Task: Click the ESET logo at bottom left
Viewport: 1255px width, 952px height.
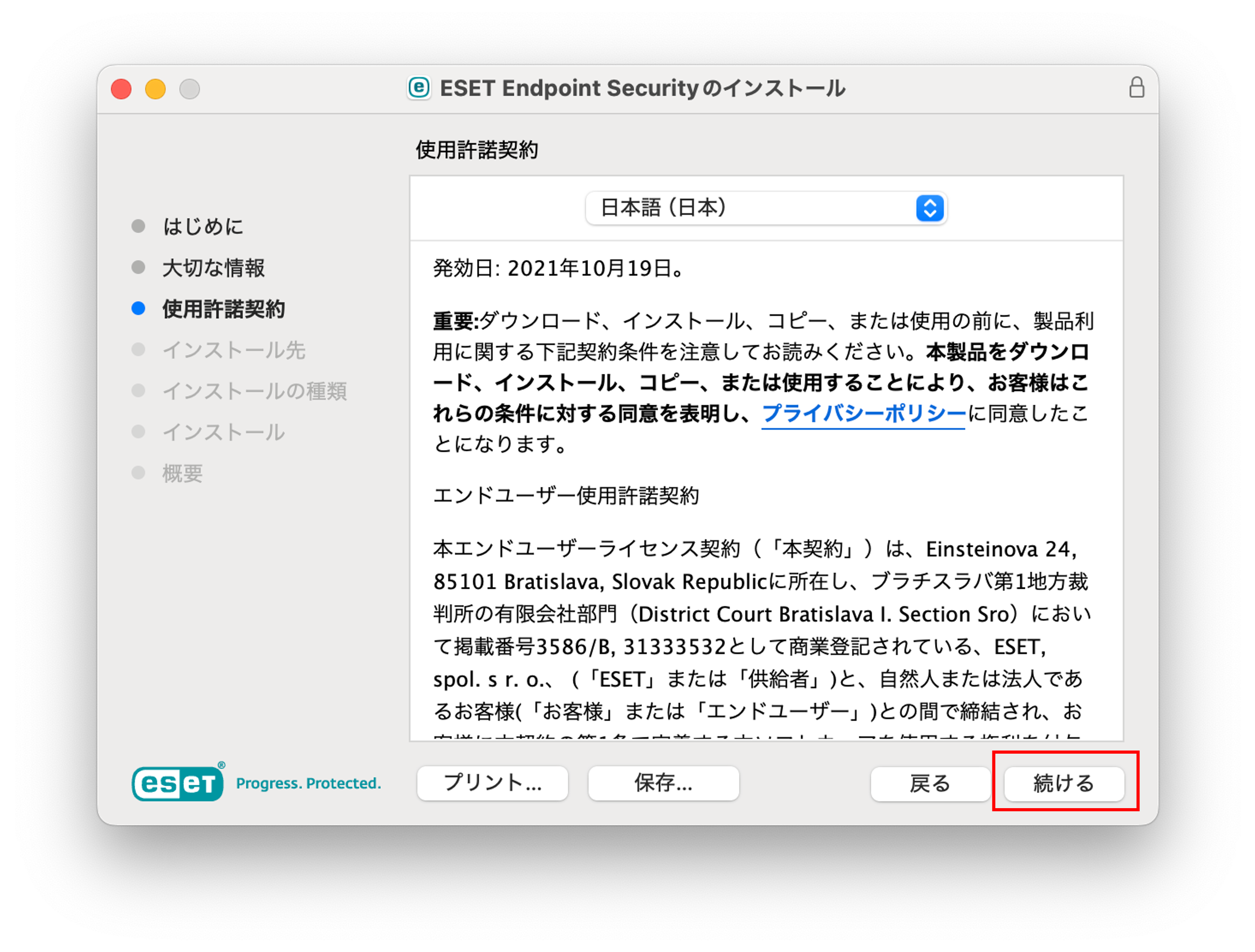Action: [178, 782]
